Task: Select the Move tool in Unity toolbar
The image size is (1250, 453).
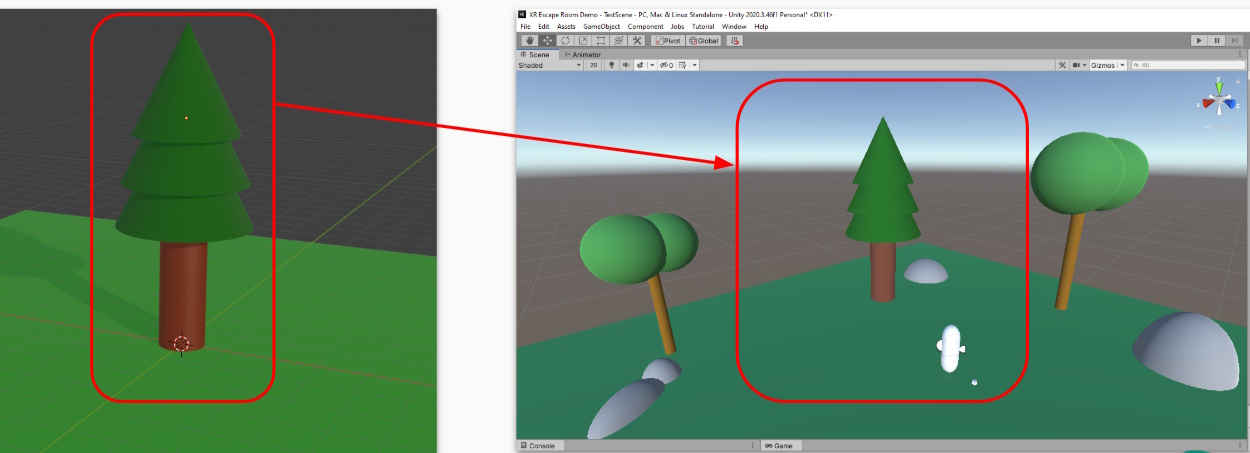Action: coord(547,41)
